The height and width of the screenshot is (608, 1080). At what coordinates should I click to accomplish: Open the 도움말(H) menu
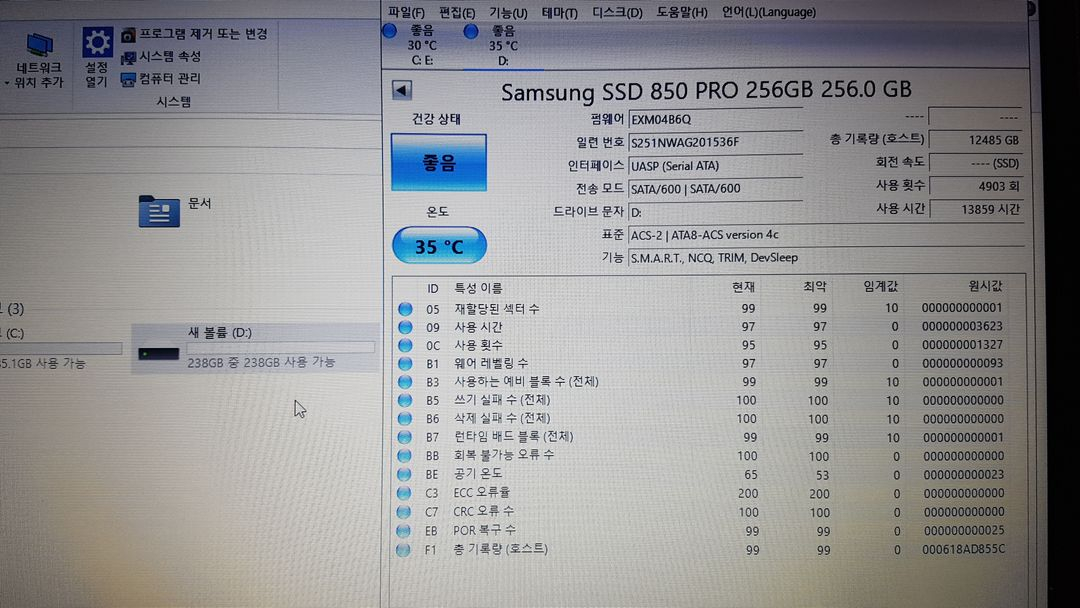click(682, 12)
